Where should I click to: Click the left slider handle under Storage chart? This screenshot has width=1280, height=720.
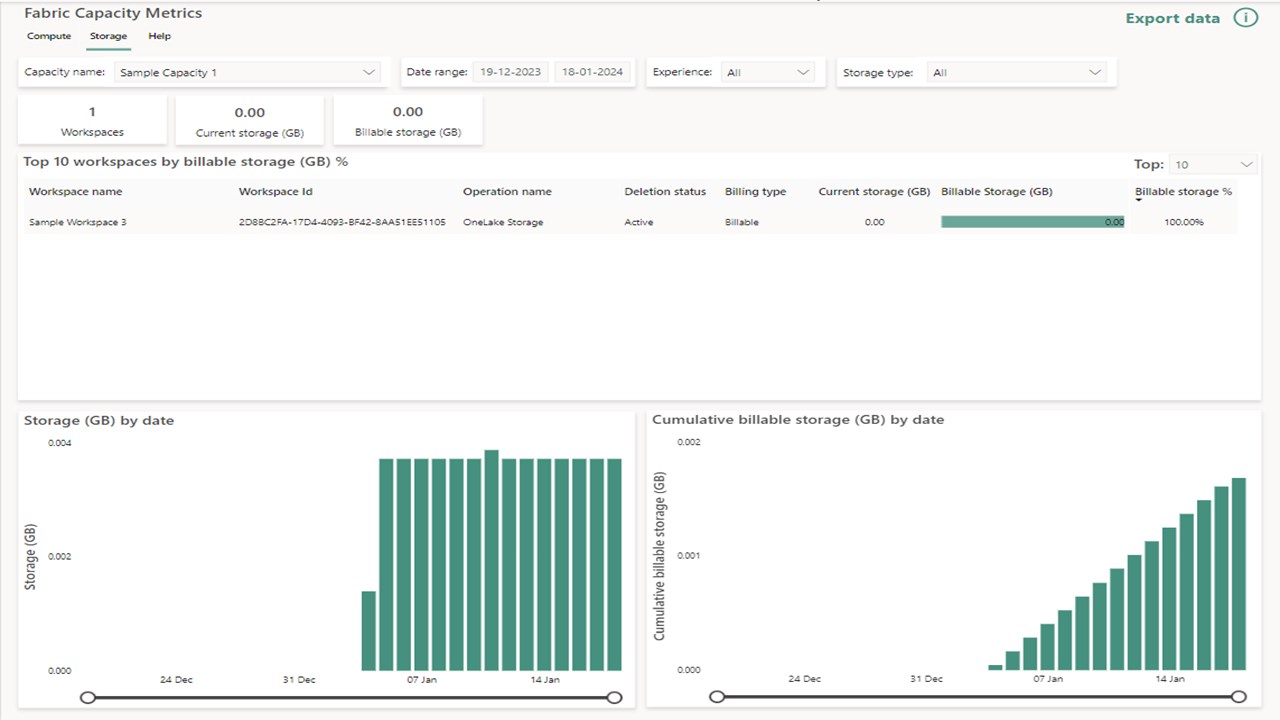tap(88, 697)
